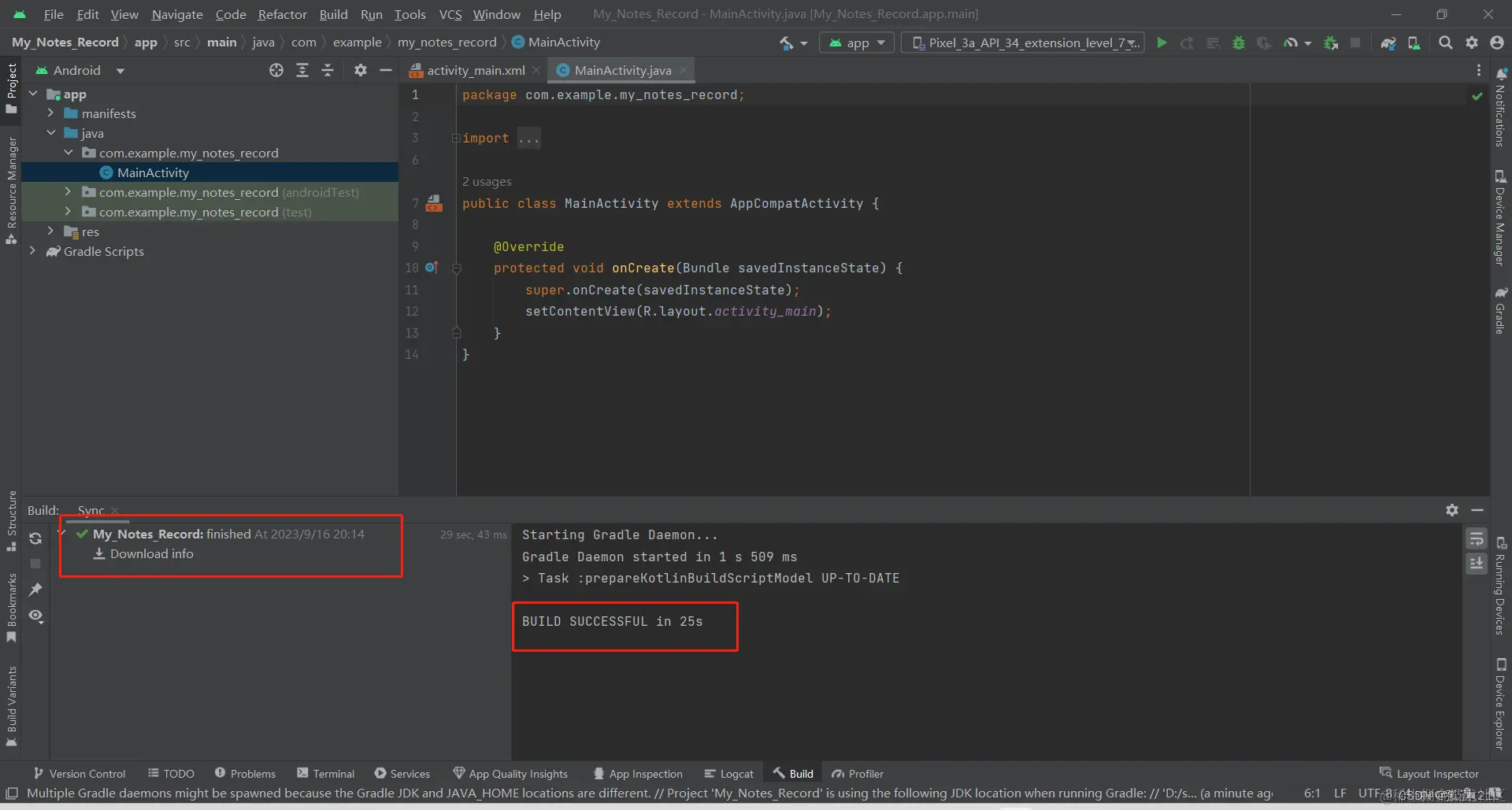The width and height of the screenshot is (1512, 810).
Task: Open the Refactor menu
Action: coord(282,14)
